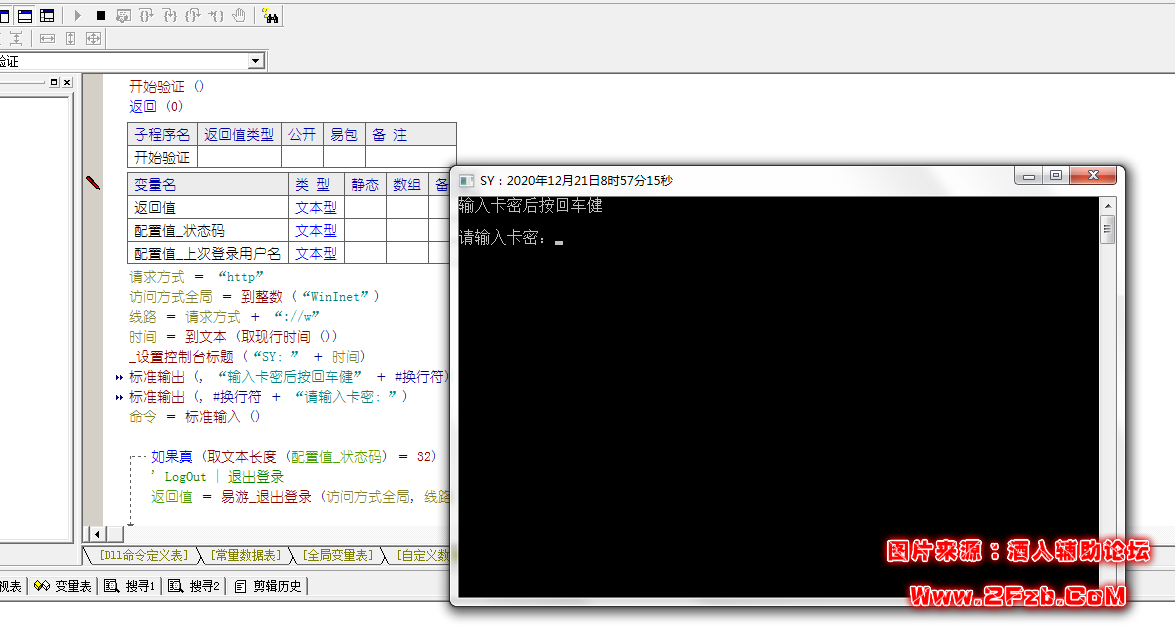Click the hand breakpoint icon in toolbar

point(239,15)
